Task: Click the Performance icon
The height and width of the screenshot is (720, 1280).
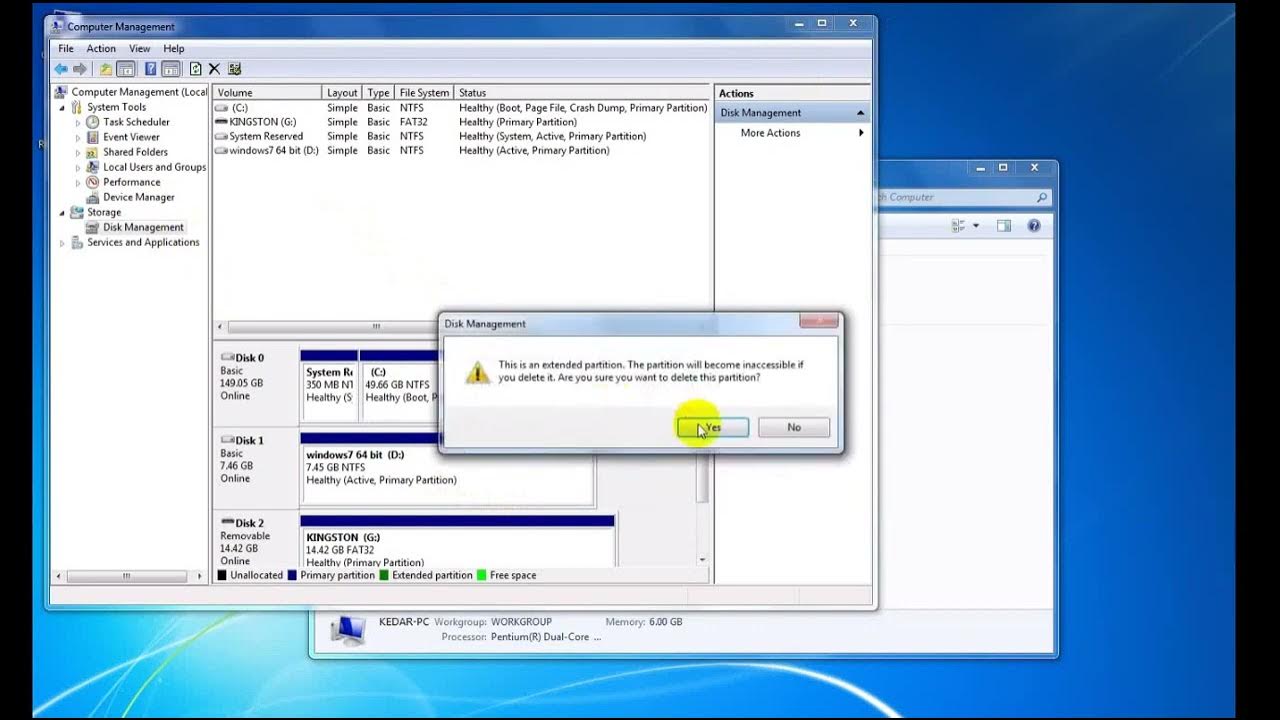Action: (x=93, y=182)
